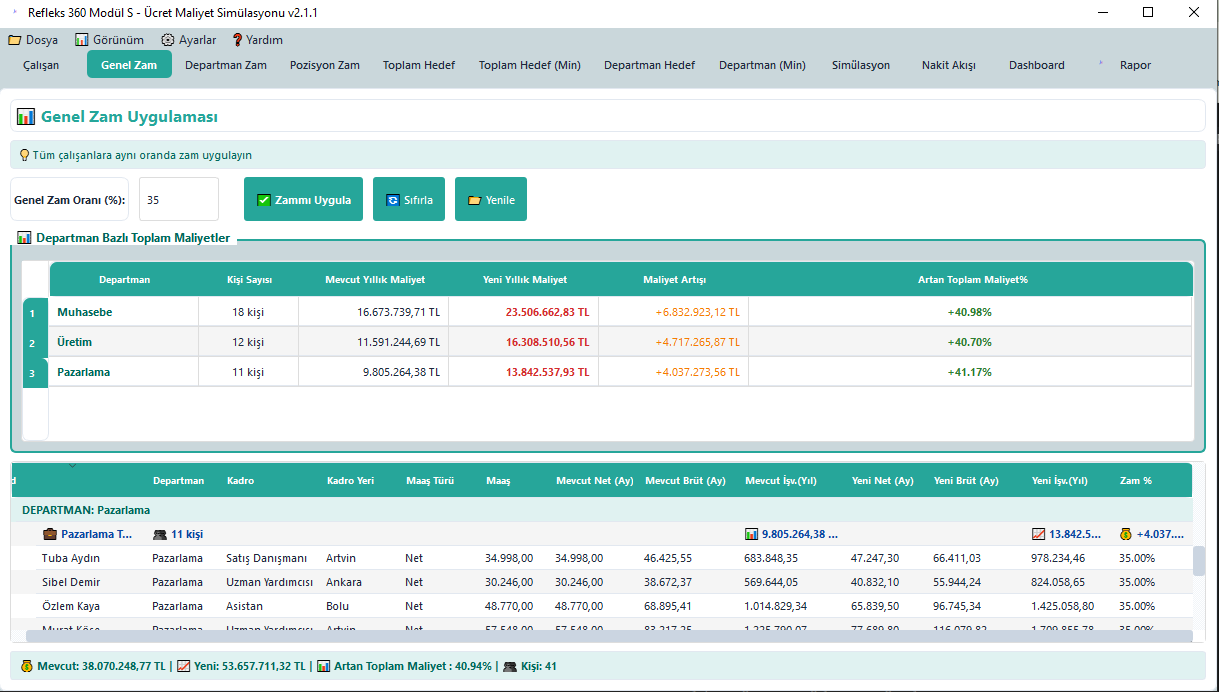Click the bar chart icon beside Görünüm

coord(82,40)
